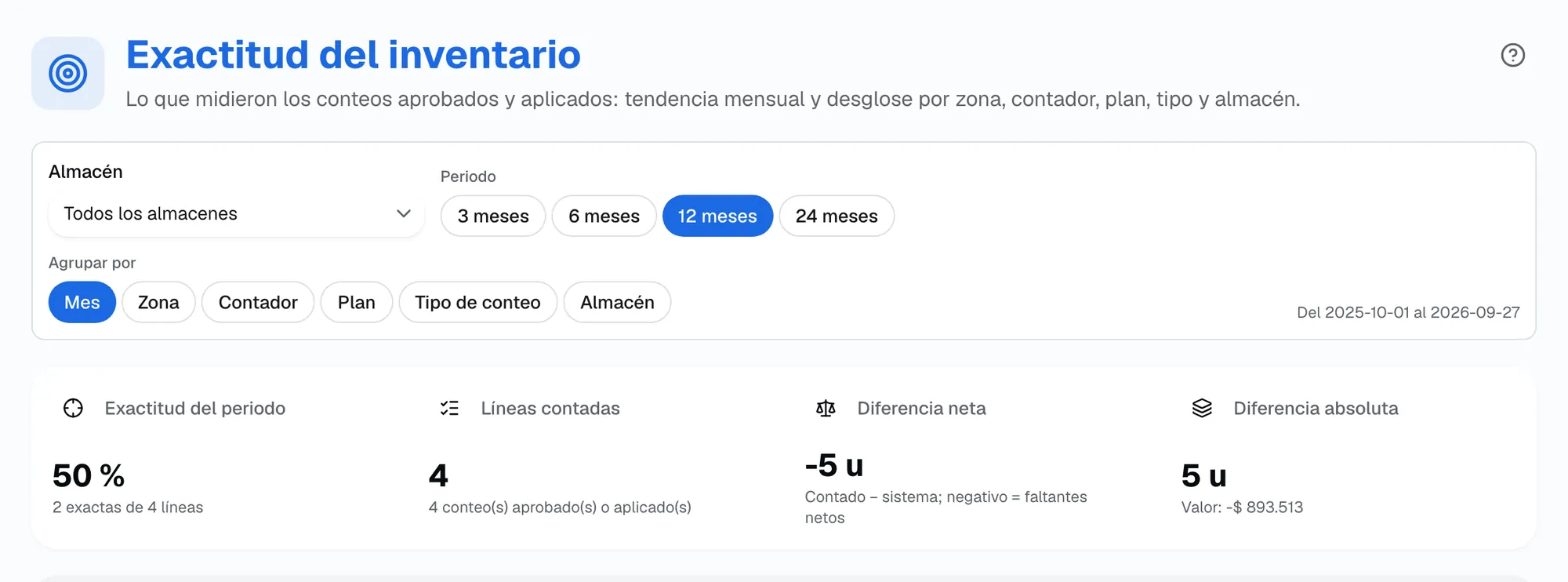Viewport: 1568px width, 582px height.
Task: Click the balance scale icon beside Diferencia neta
Action: pyautogui.click(x=826, y=408)
